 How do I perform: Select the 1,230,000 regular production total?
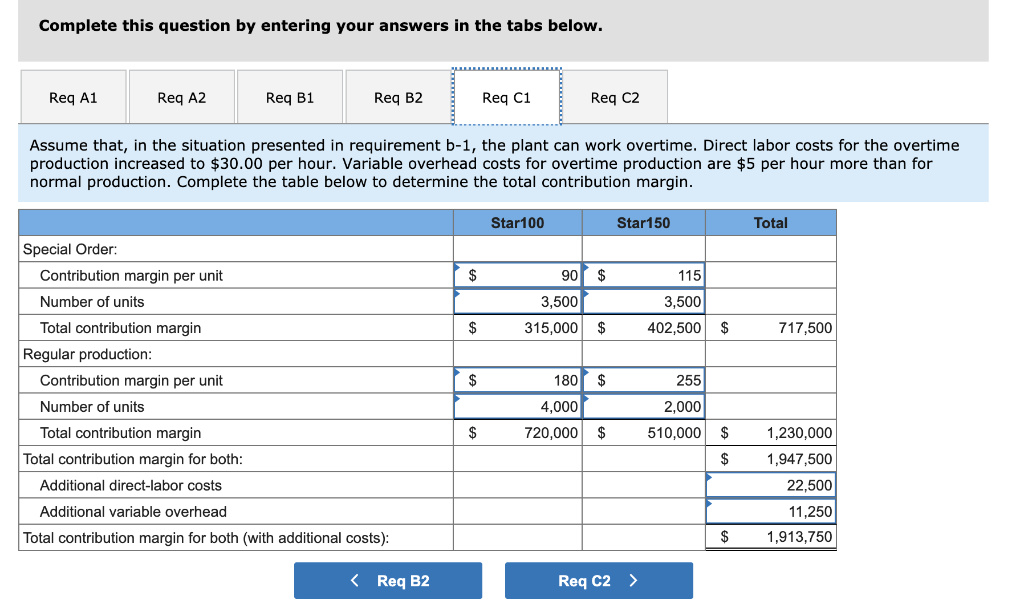[771, 432]
